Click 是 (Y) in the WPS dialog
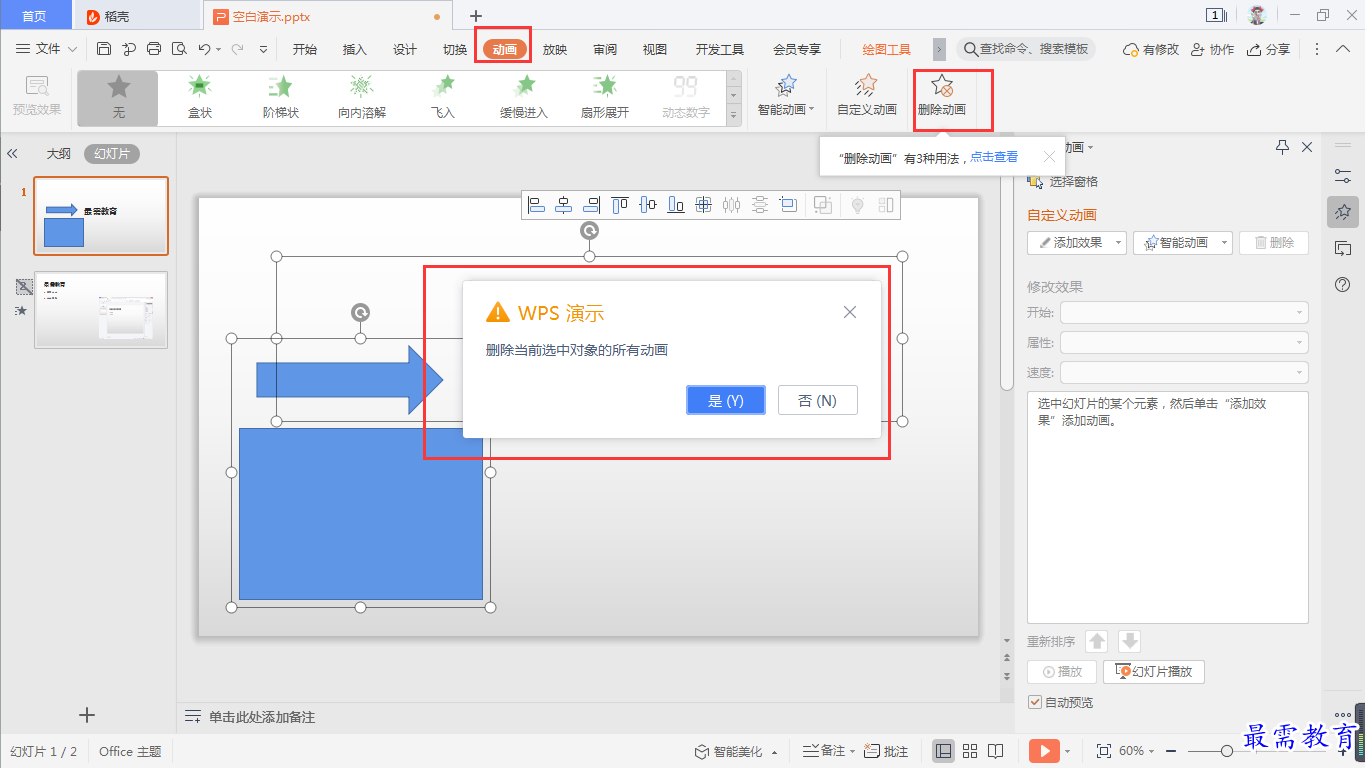Screen dimensions: 1365x768 [726, 400]
